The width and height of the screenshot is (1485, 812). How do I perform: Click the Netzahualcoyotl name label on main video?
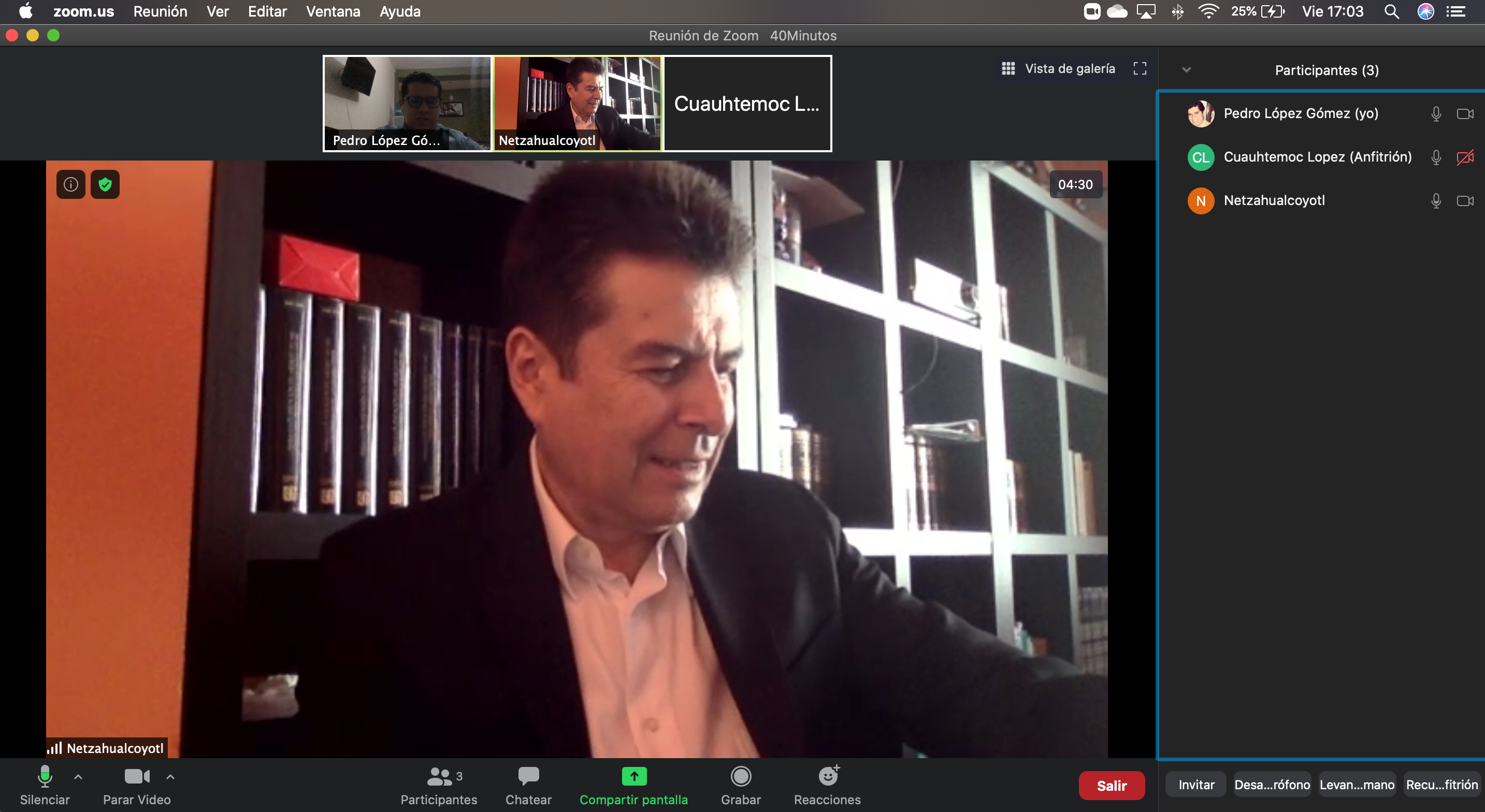point(116,748)
